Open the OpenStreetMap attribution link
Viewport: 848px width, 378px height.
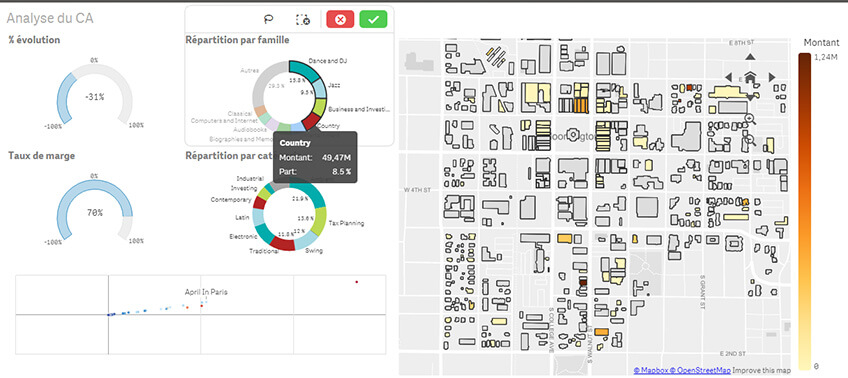pos(699,370)
